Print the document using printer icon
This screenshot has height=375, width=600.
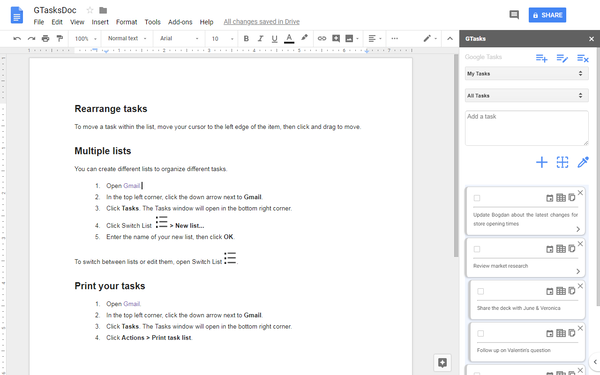[46, 38]
